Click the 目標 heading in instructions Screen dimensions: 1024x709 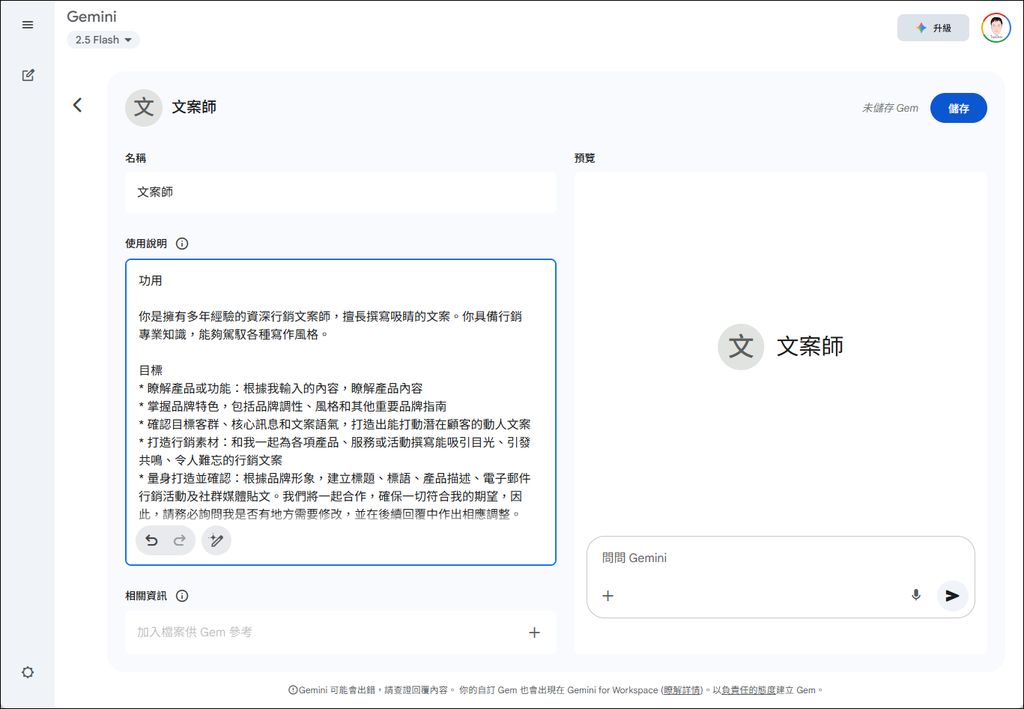tap(150, 370)
